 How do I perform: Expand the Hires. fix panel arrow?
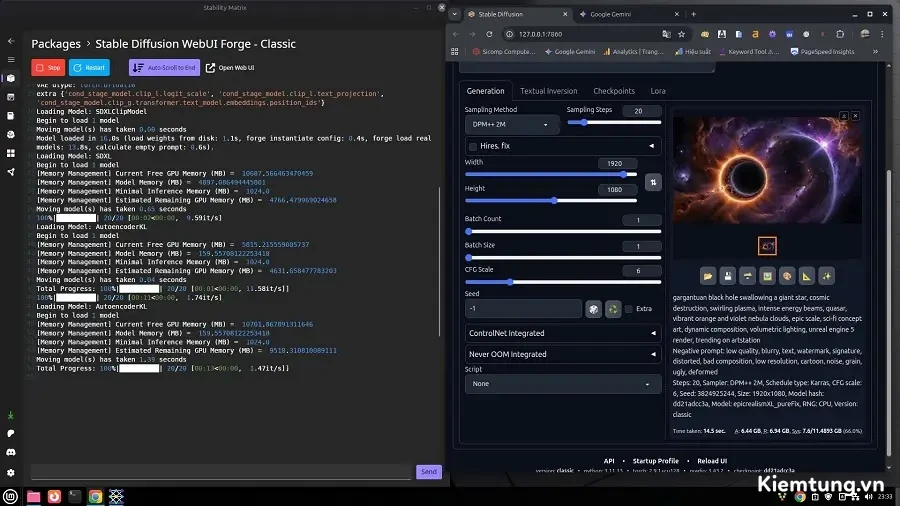tap(651, 146)
